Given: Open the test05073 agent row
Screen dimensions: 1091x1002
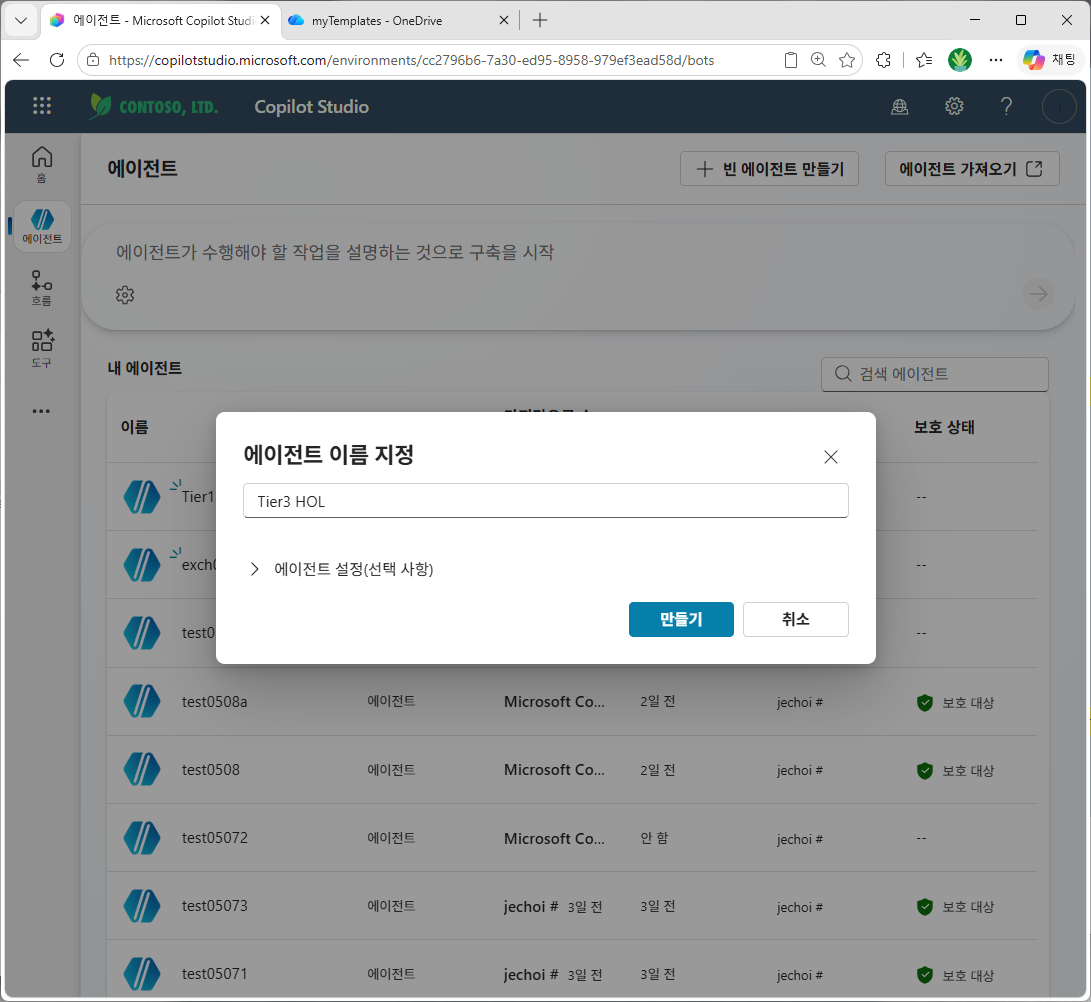Looking at the screenshot, I should click(572, 906).
